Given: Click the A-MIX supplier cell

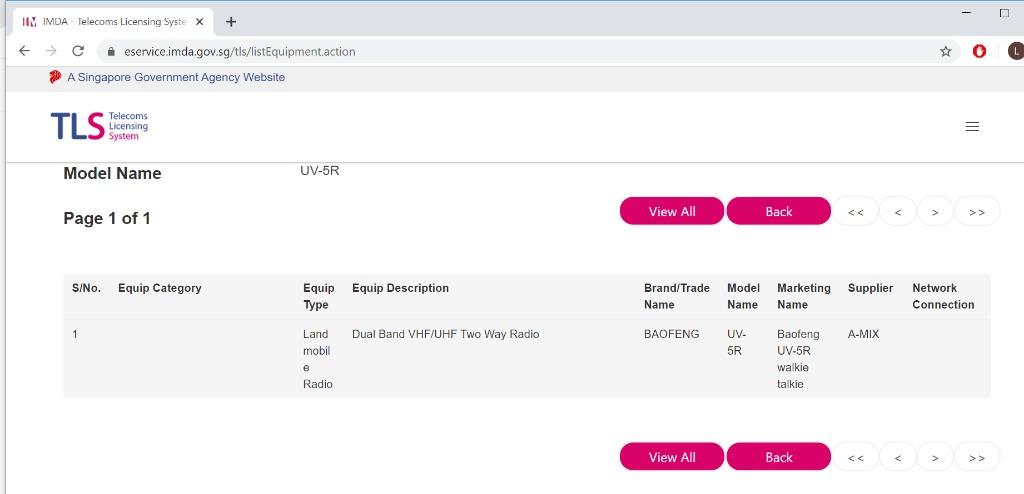Looking at the screenshot, I should pos(863,335).
